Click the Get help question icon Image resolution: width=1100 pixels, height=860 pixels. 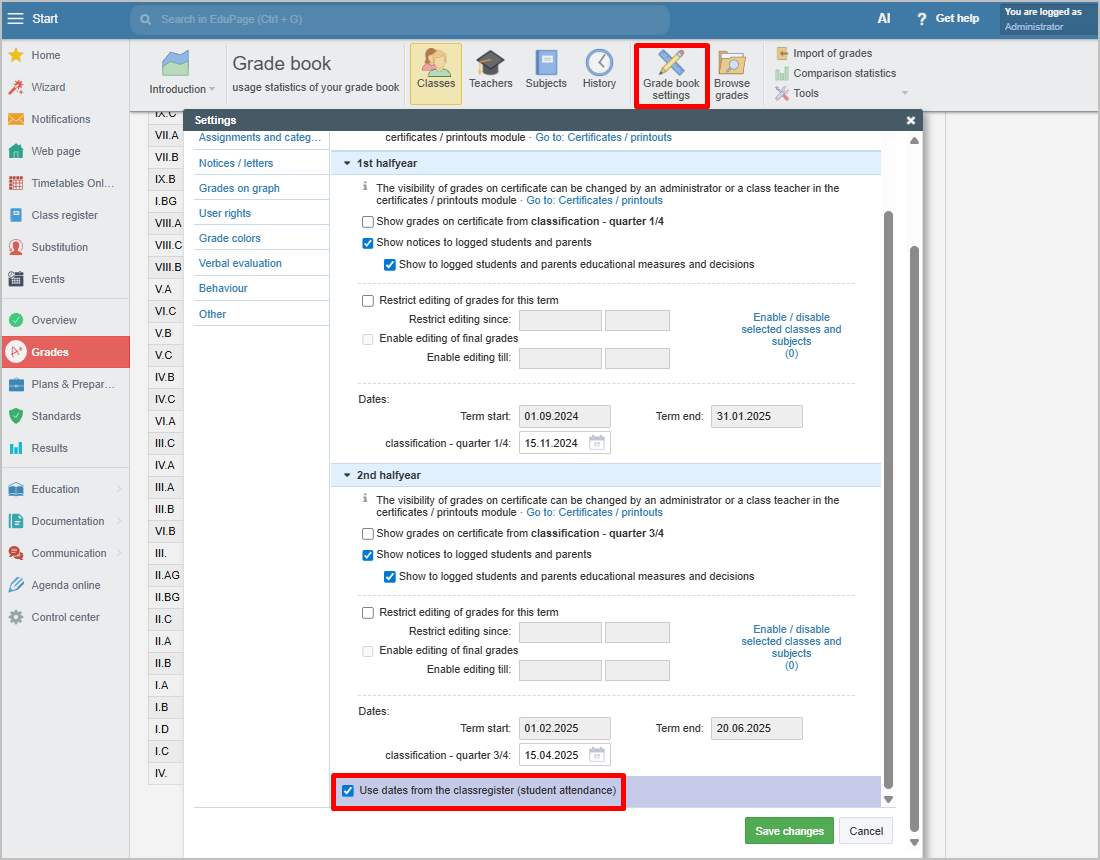click(922, 19)
